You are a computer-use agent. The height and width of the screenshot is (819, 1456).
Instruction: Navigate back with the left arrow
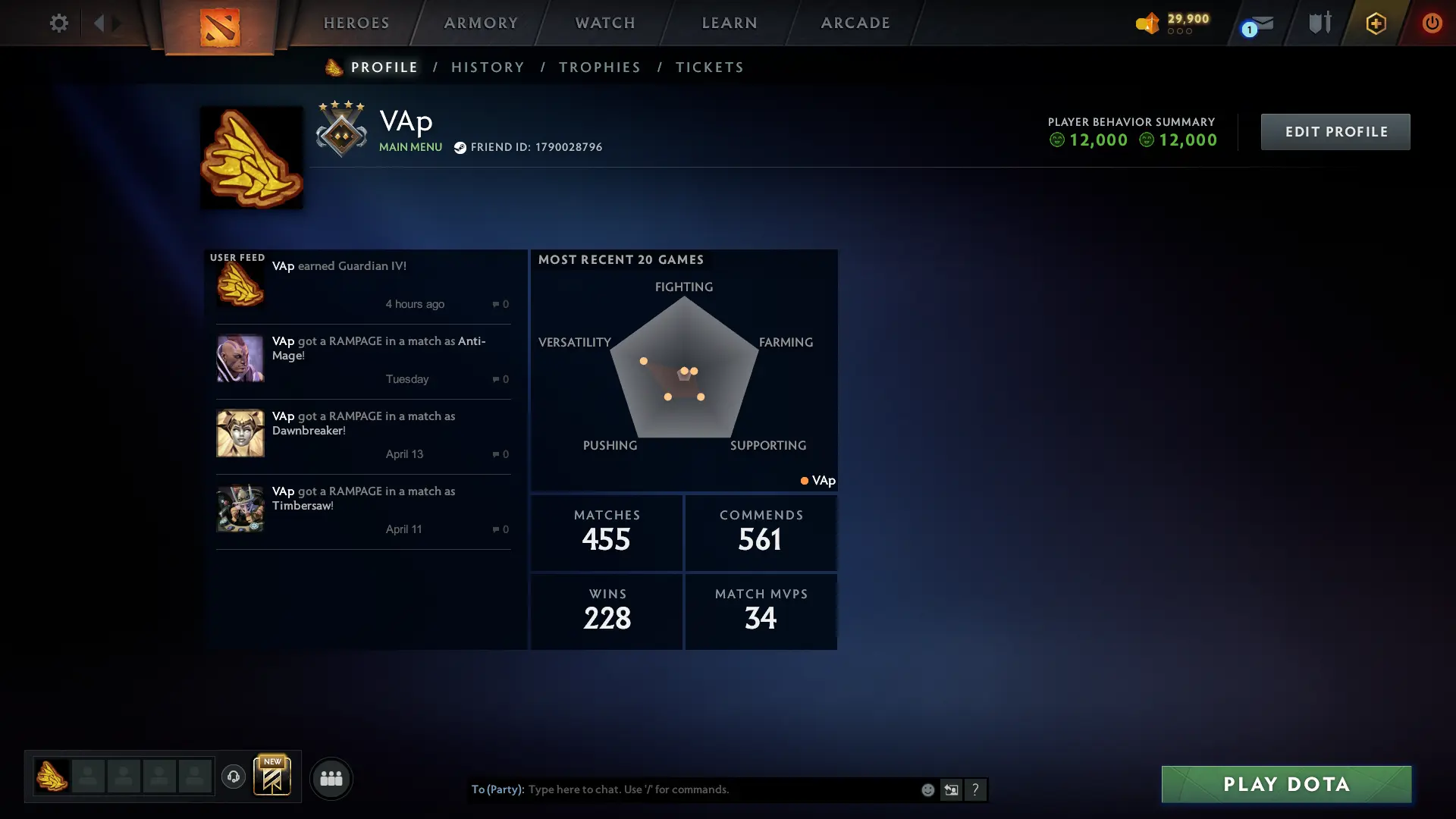pyautogui.click(x=99, y=23)
